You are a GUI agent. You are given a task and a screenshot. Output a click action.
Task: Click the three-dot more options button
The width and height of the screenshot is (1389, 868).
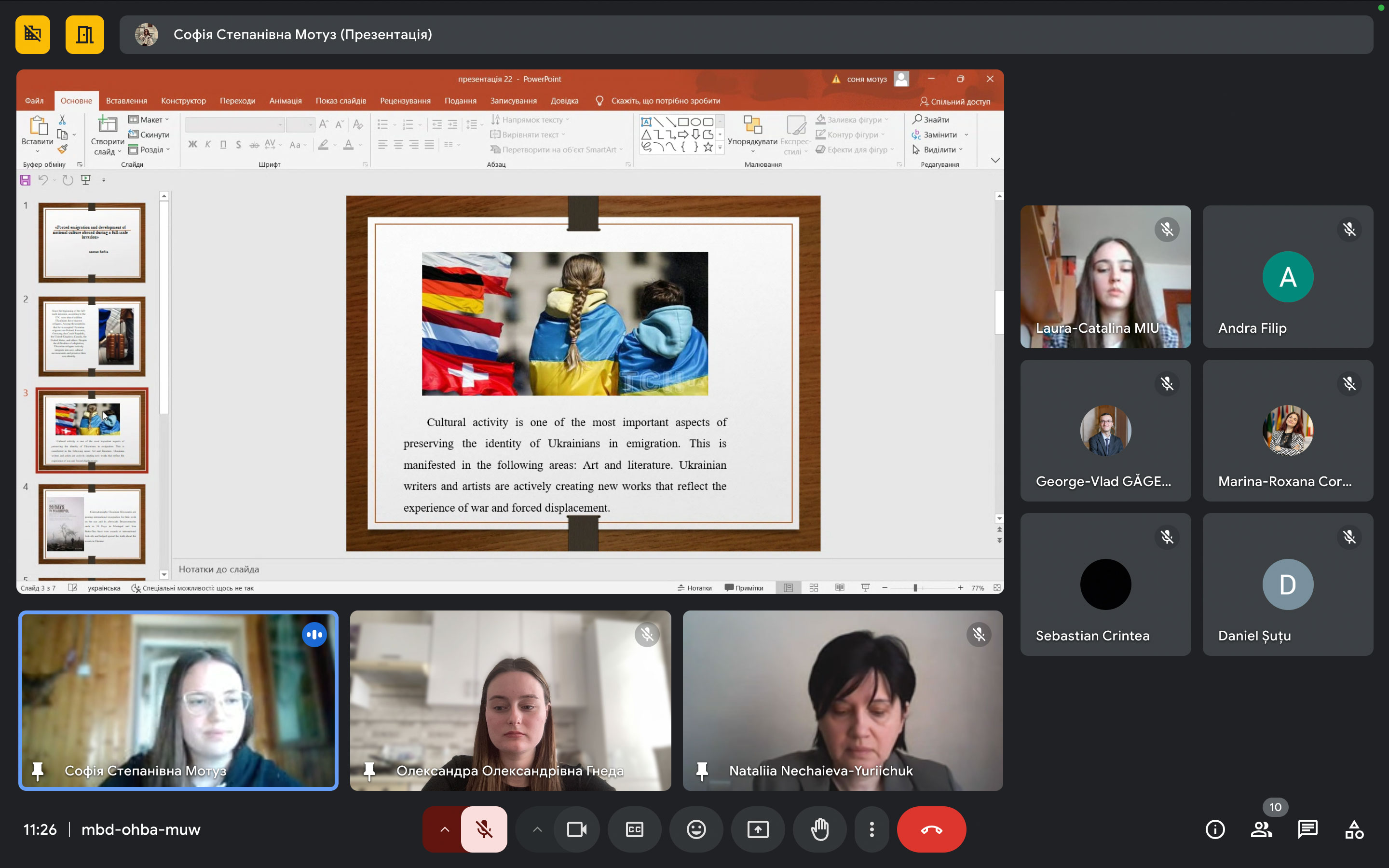872,829
